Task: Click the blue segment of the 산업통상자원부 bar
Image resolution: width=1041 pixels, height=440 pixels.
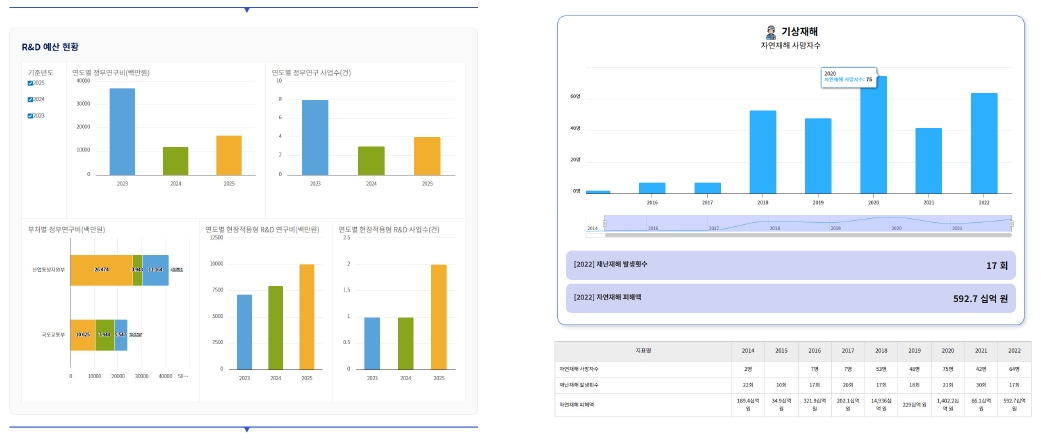Action: pyautogui.click(x=155, y=270)
